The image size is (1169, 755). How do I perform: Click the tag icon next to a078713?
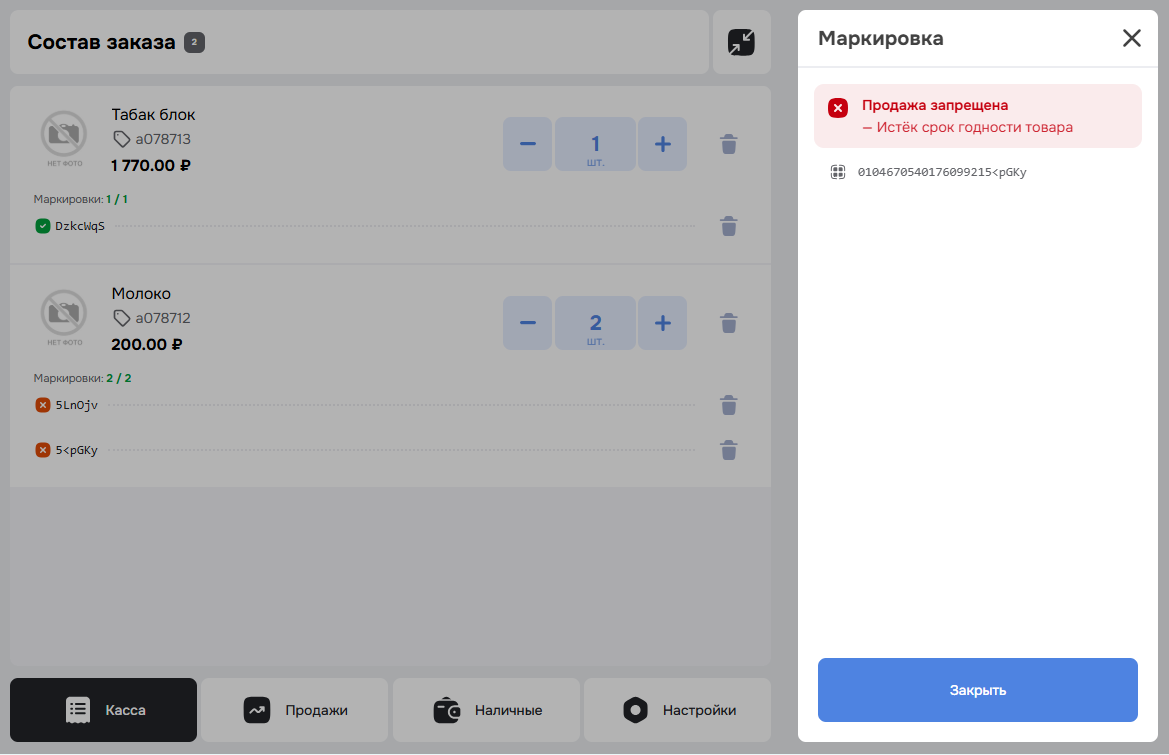tap(122, 139)
